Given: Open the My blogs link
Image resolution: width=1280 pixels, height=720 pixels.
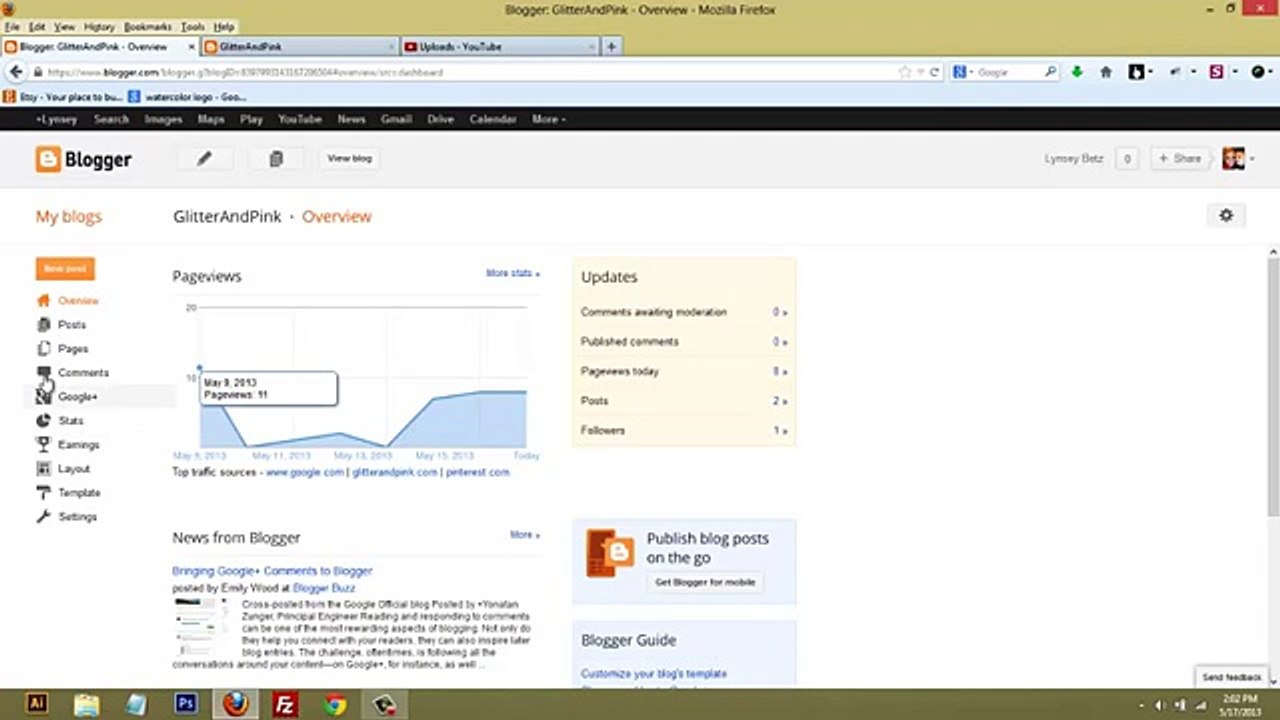Looking at the screenshot, I should (69, 216).
